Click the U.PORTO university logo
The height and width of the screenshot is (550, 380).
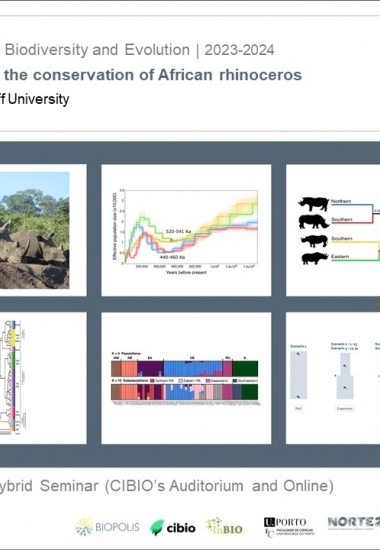pos(289,527)
